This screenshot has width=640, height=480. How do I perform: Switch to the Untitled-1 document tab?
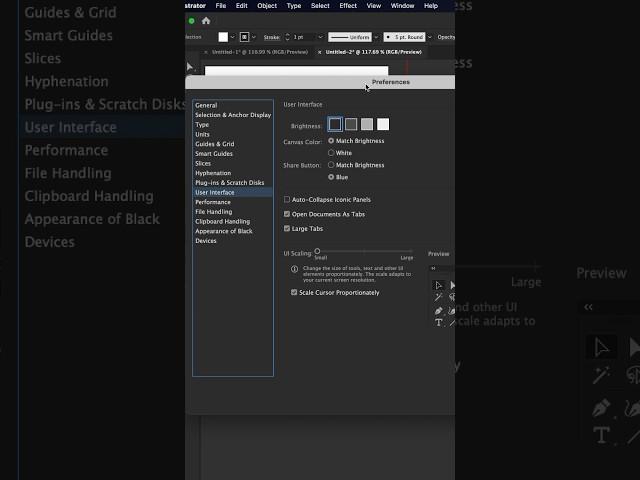pyautogui.click(x=260, y=52)
